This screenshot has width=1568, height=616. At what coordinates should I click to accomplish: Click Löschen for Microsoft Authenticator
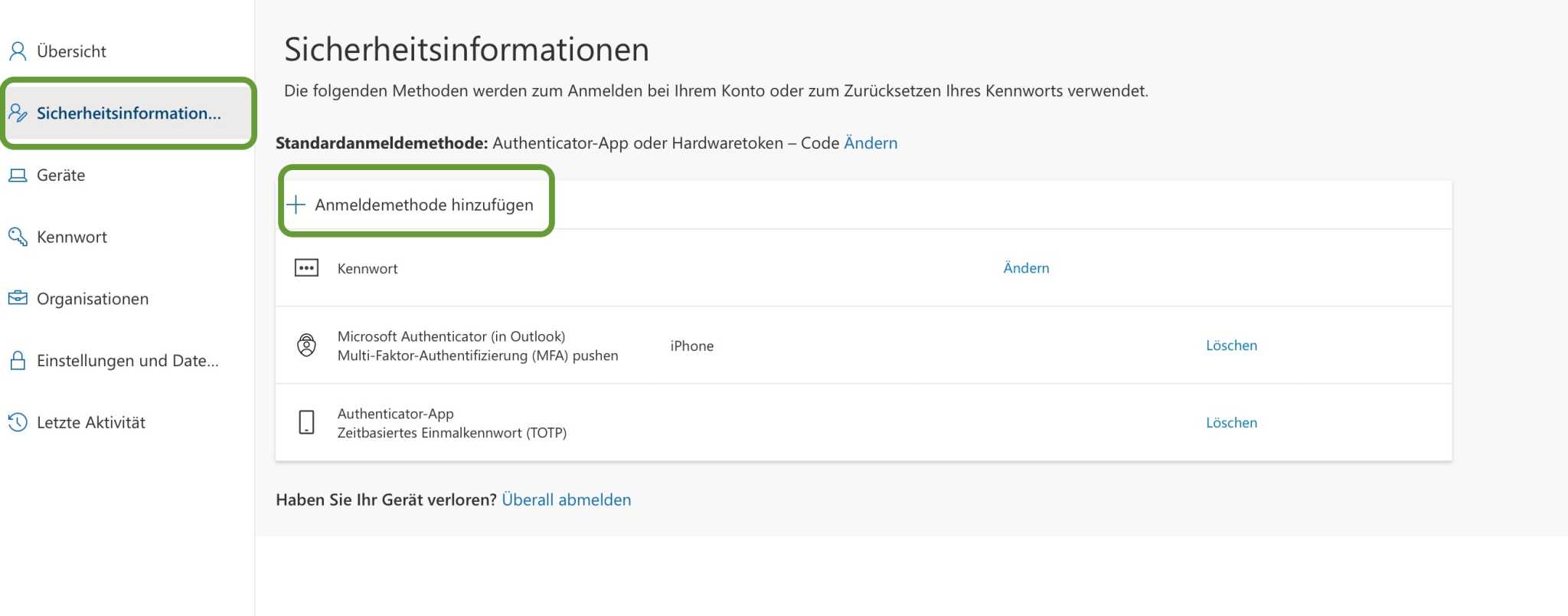[1230, 346]
